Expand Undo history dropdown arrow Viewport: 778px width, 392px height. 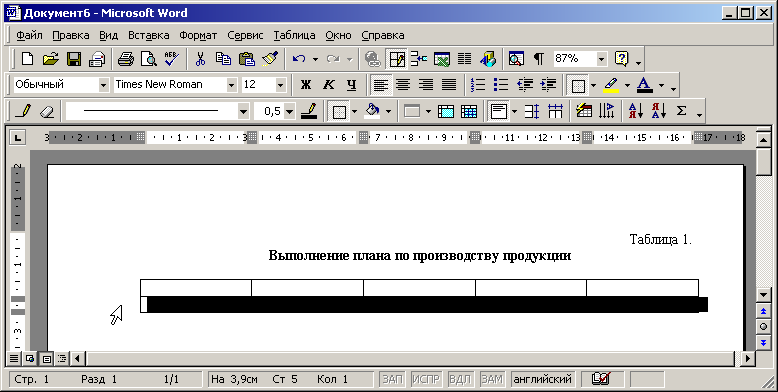click(x=315, y=60)
